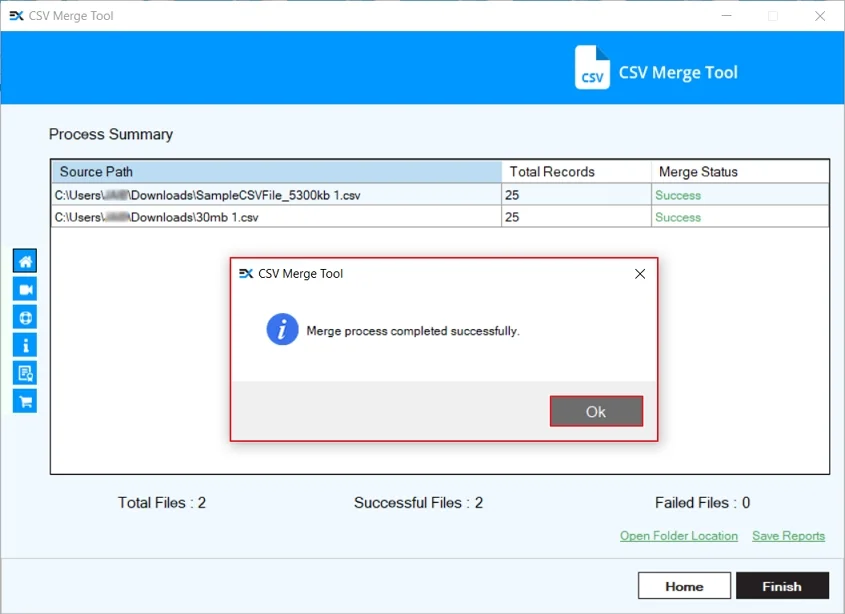Click the EX icon in the dialog title bar
This screenshot has width=845, height=614.
click(x=246, y=273)
